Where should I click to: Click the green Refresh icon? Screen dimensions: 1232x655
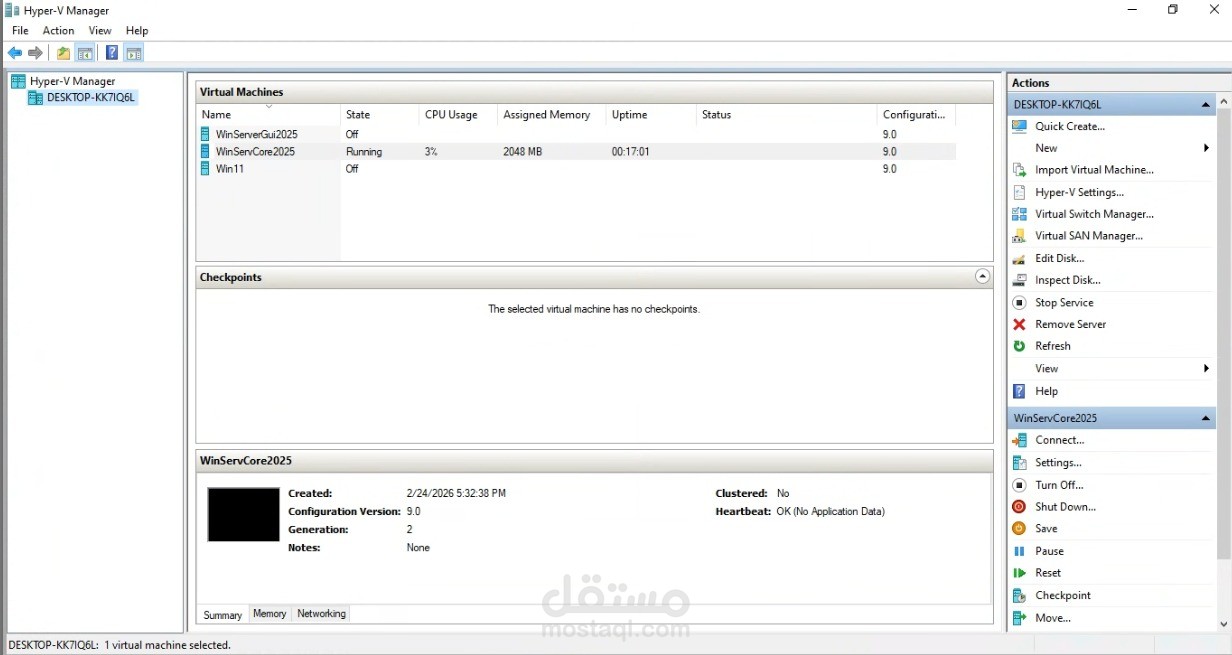pyautogui.click(x=1019, y=346)
